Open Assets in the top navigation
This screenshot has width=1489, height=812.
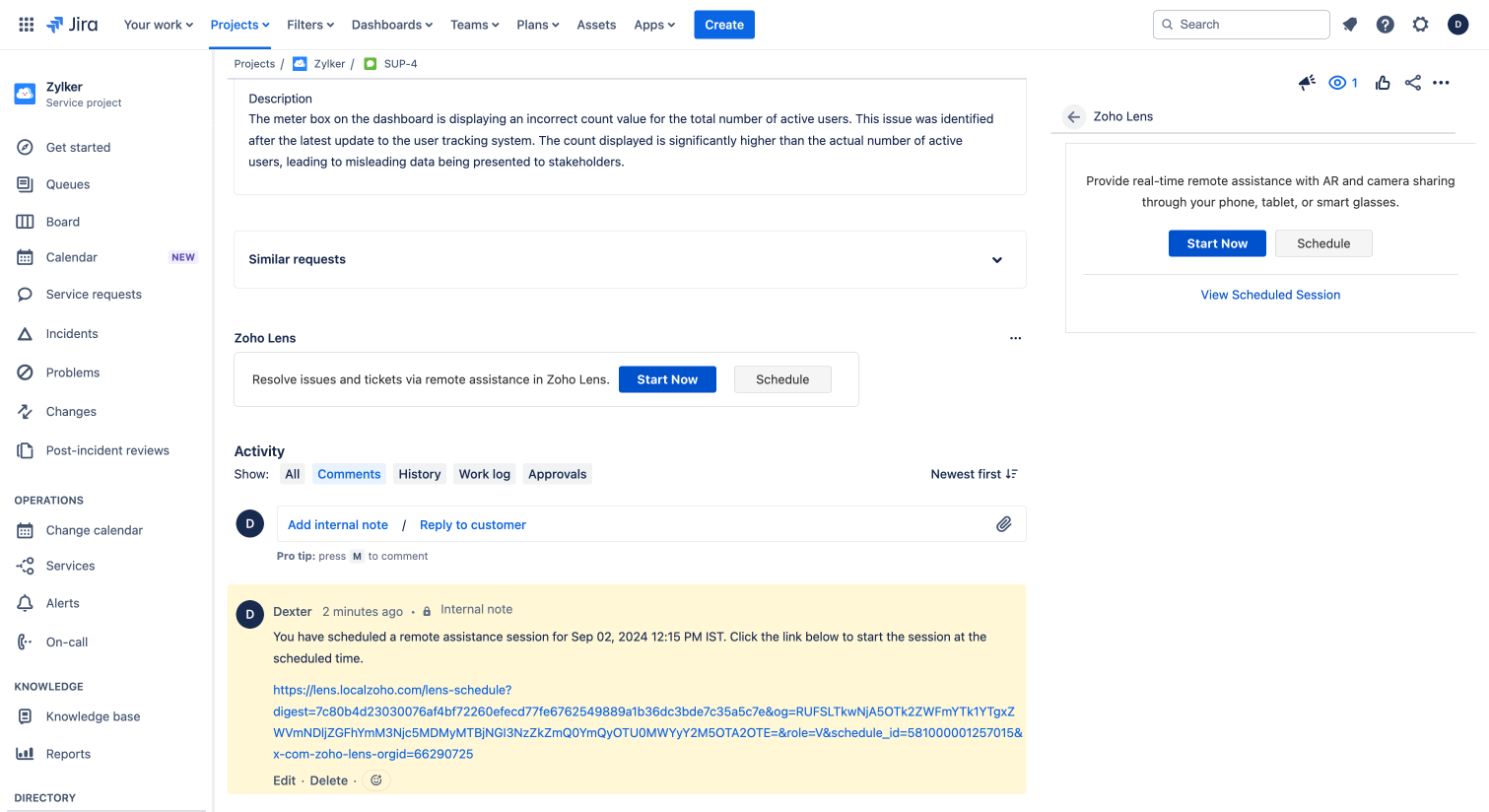click(x=596, y=25)
